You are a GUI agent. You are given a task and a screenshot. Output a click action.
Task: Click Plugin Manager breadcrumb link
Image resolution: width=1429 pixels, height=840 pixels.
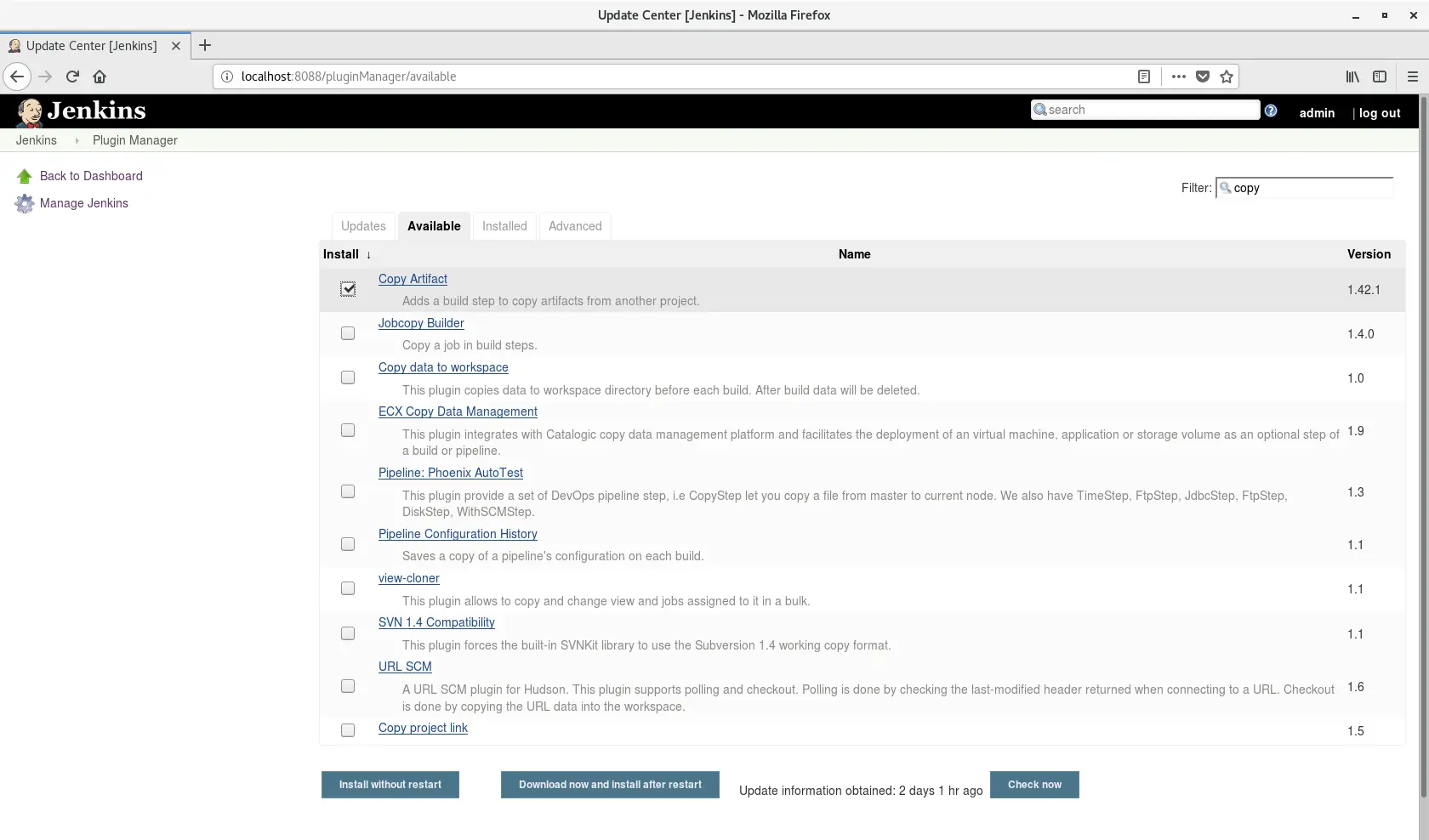(x=135, y=140)
